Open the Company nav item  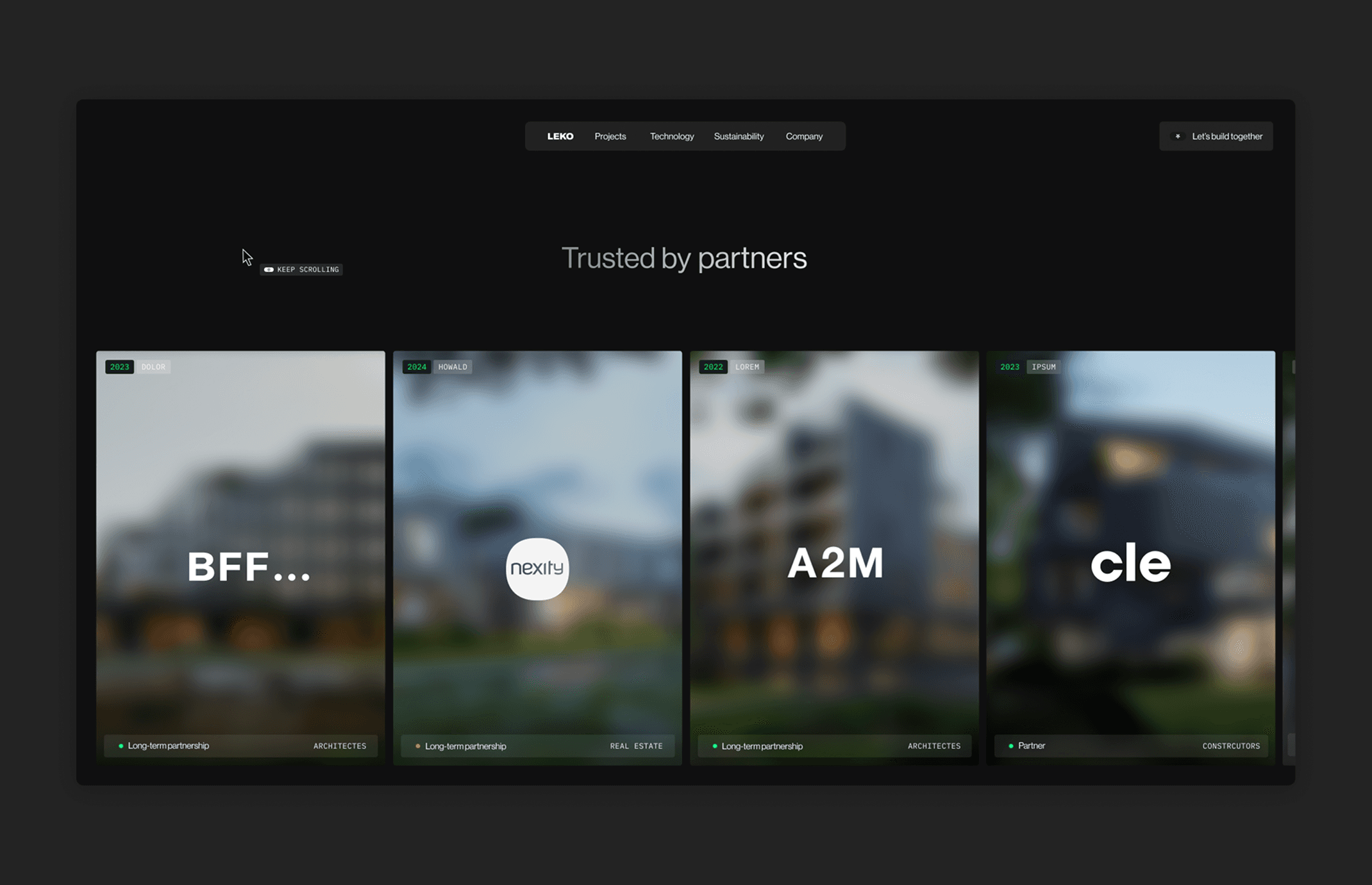pos(804,136)
